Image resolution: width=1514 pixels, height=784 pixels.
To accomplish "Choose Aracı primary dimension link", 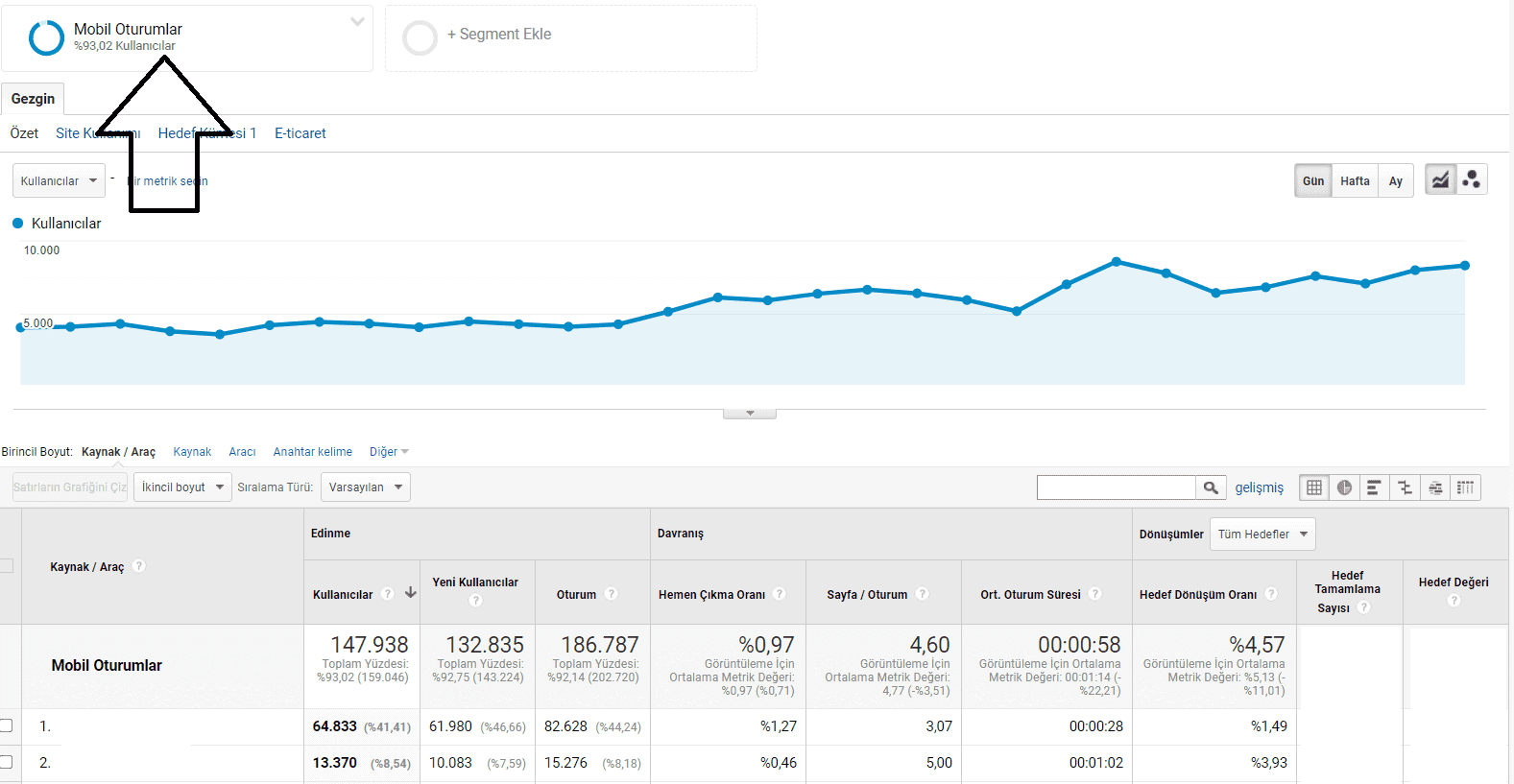I will (x=242, y=452).
